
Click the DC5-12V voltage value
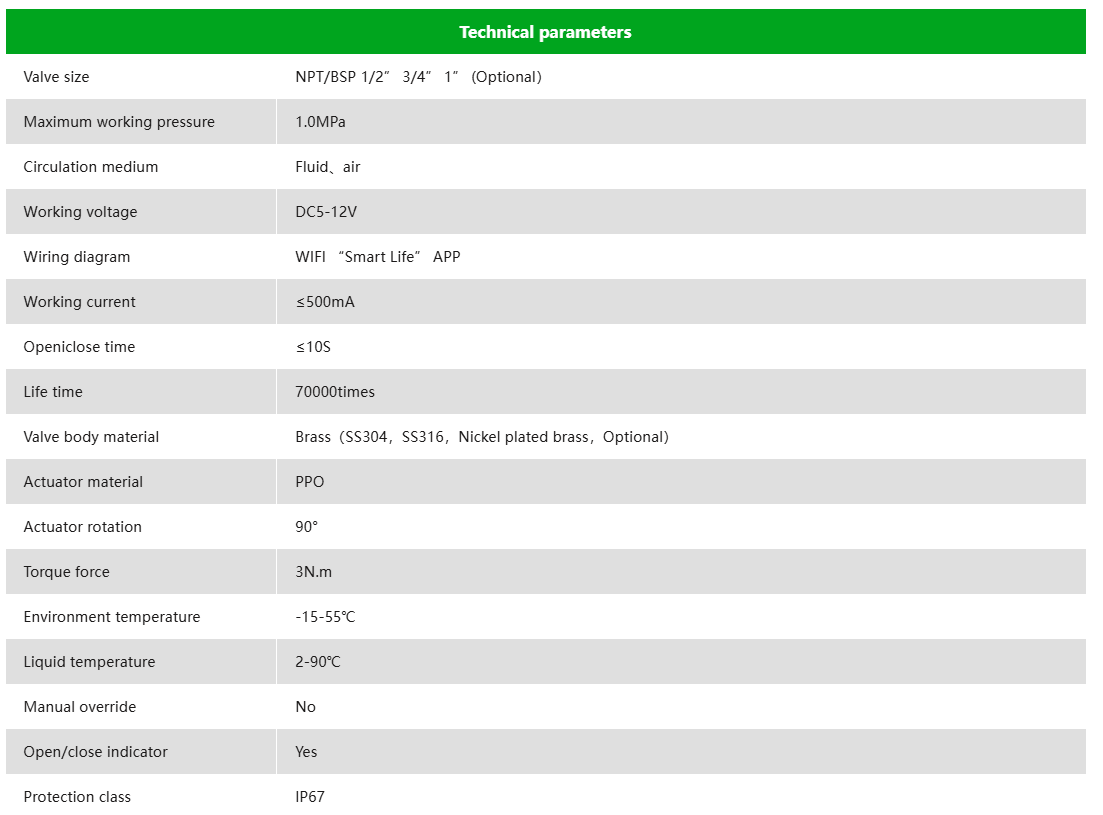[x=326, y=212]
